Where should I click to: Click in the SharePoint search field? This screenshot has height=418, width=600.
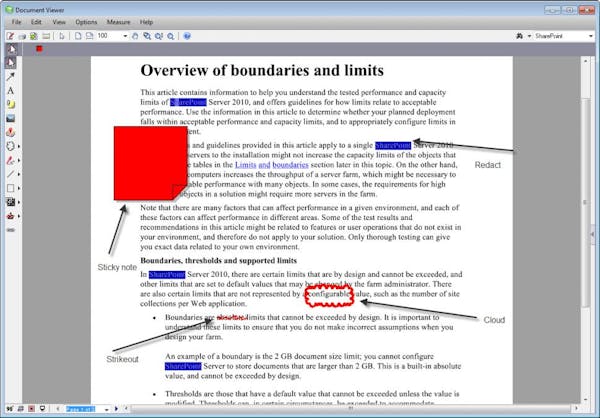tap(561, 36)
